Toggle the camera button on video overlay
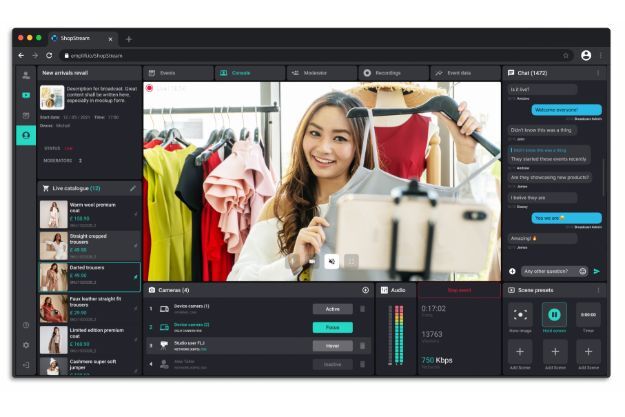The width and height of the screenshot is (625, 417). 312,262
